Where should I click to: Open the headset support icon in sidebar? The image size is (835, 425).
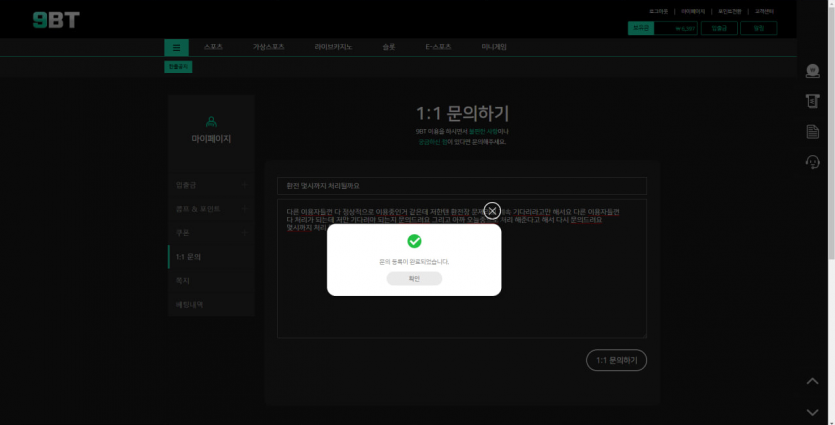813,162
